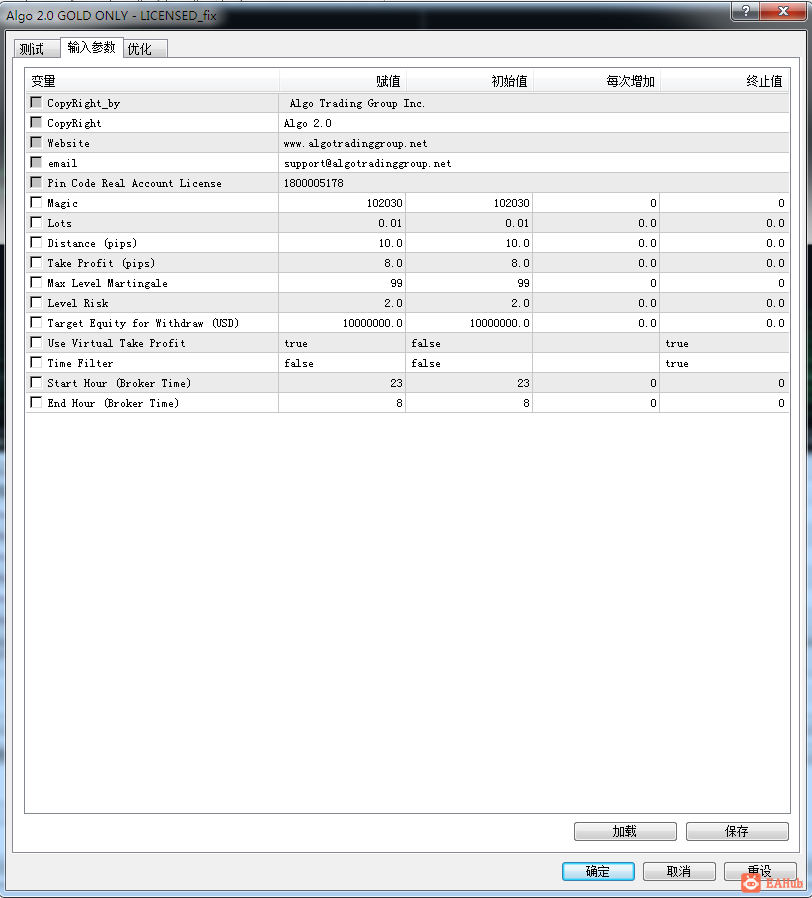The height and width of the screenshot is (898, 812).
Task: Click the 加载 load button
Action: pos(625,831)
